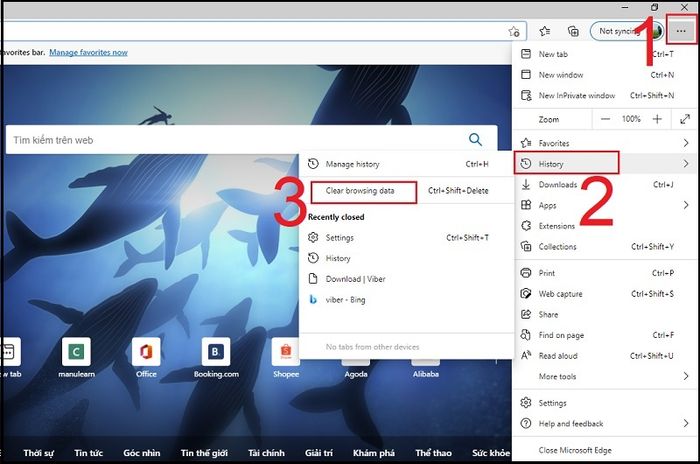
Task: Expand the Apps submenu arrow
Action: (x=686, y=205)
